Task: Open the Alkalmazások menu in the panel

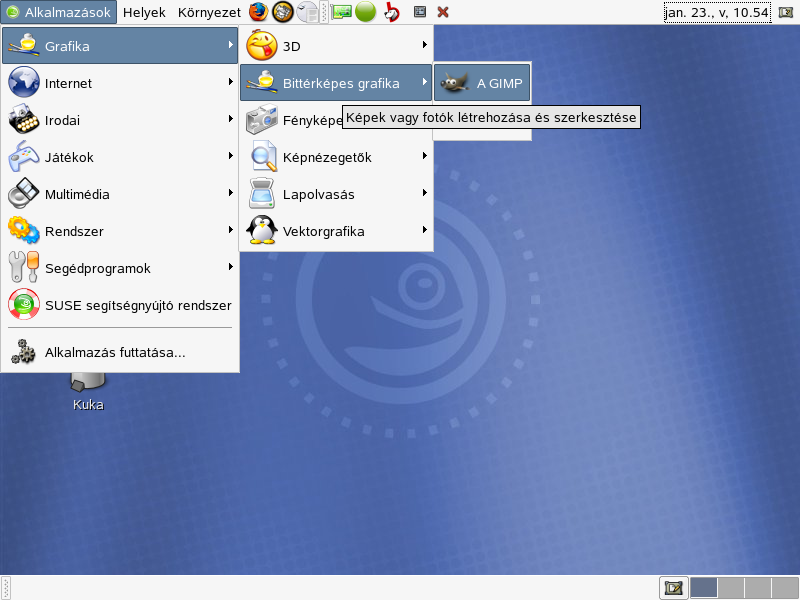Action: [x=59, y=12]
